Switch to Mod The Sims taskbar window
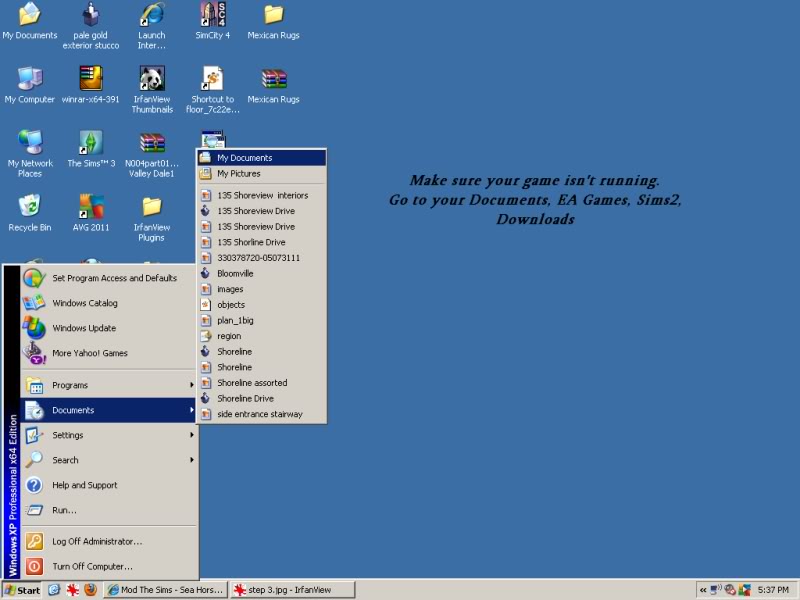 (166, 590)
